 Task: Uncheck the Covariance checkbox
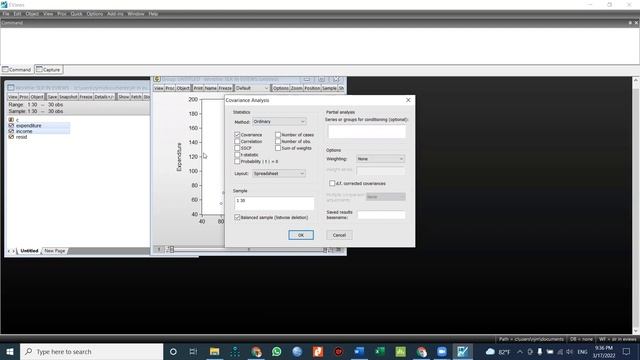(237, 135)
